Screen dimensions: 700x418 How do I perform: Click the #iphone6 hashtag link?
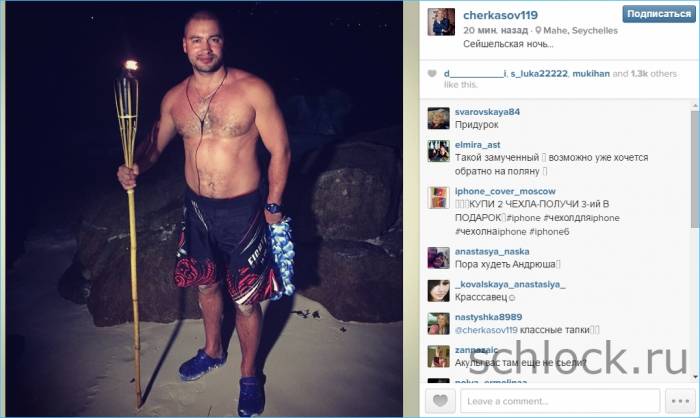click(x=549, y=232)
